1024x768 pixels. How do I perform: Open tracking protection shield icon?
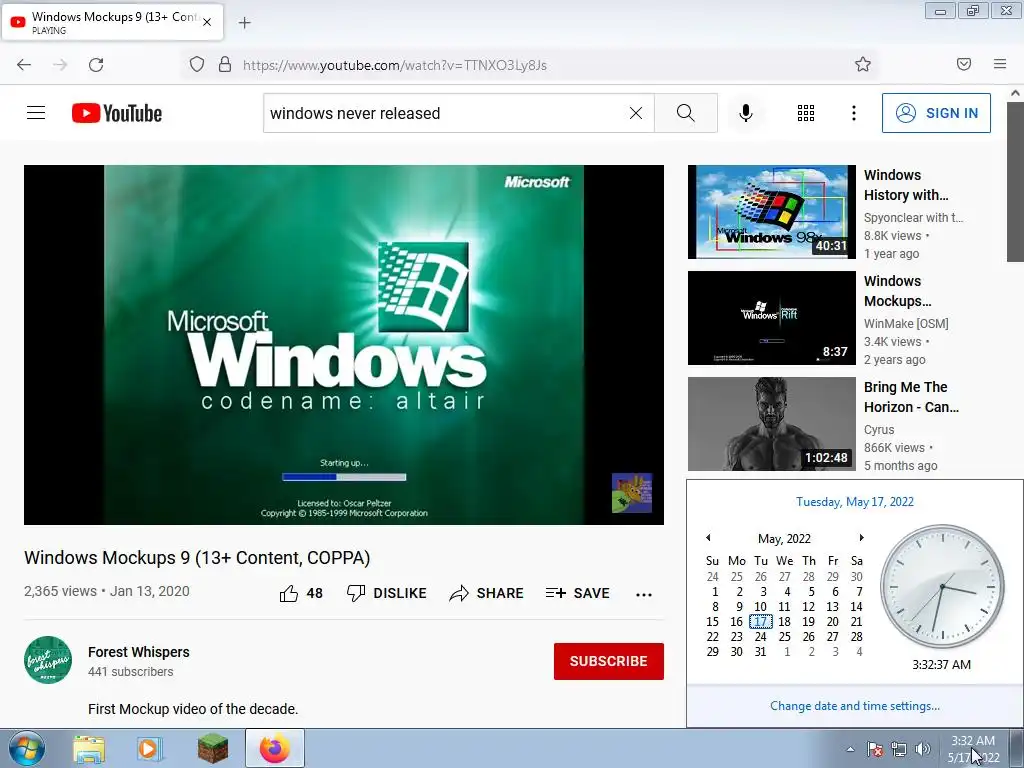pyautogui.click(x=197, y=65)
